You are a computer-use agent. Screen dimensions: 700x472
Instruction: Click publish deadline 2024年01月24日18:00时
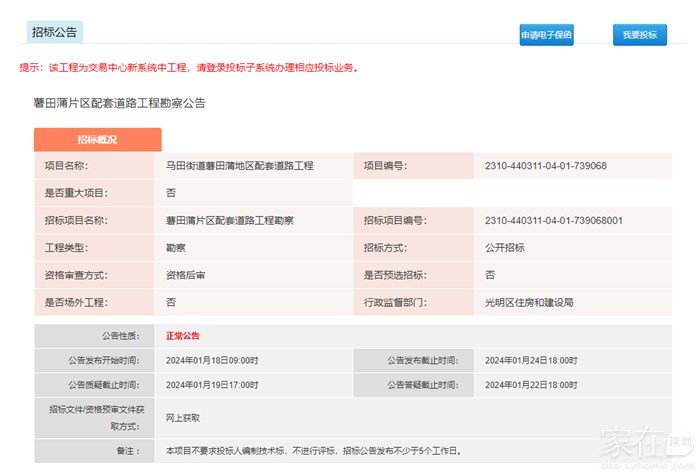[x=531, y=360]
